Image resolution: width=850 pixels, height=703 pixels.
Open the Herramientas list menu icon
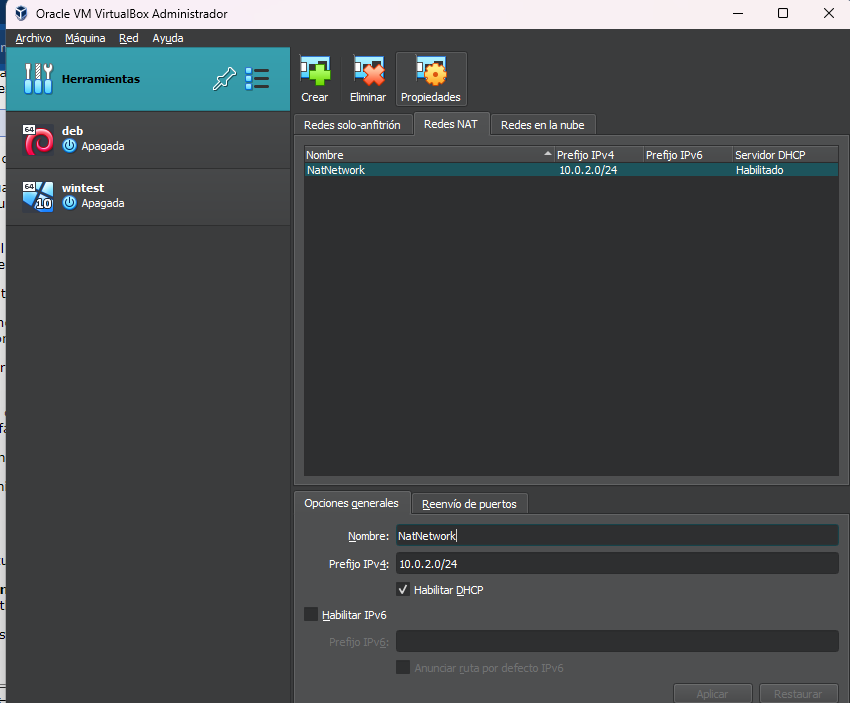[x=257, y=79]
